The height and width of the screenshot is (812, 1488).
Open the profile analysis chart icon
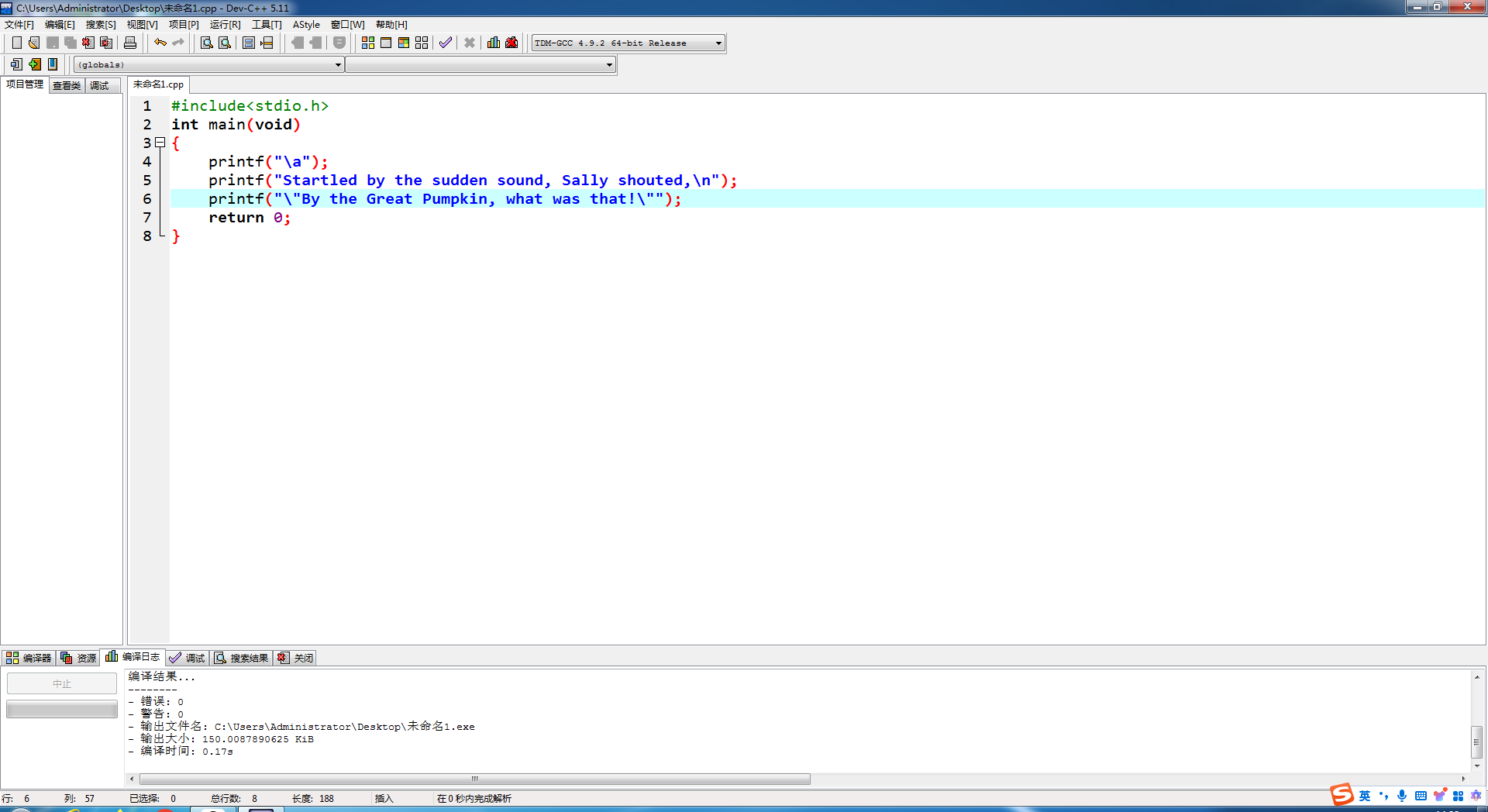[494, 43]
